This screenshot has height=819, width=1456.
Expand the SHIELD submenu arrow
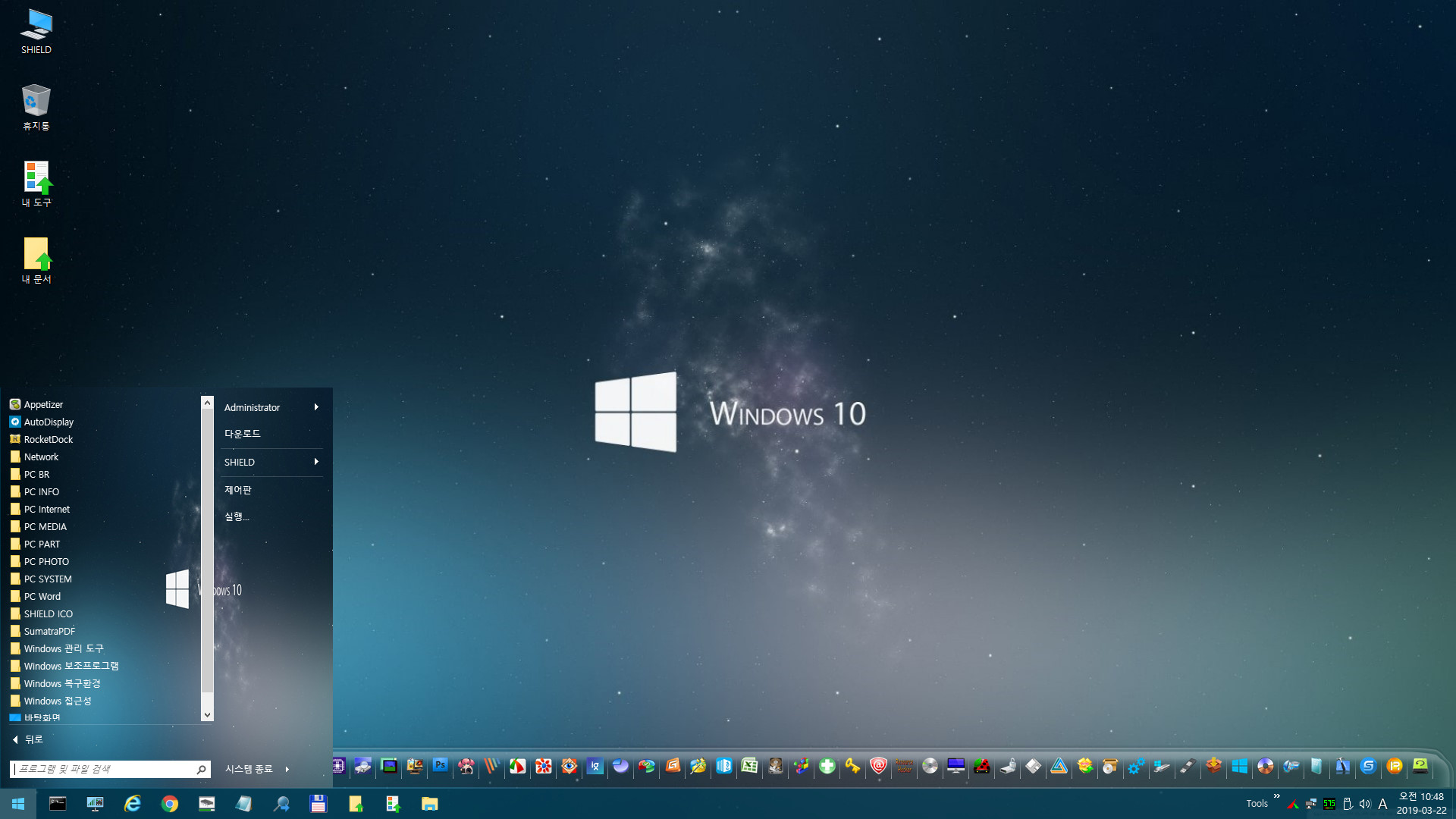(x=316, y=462)
